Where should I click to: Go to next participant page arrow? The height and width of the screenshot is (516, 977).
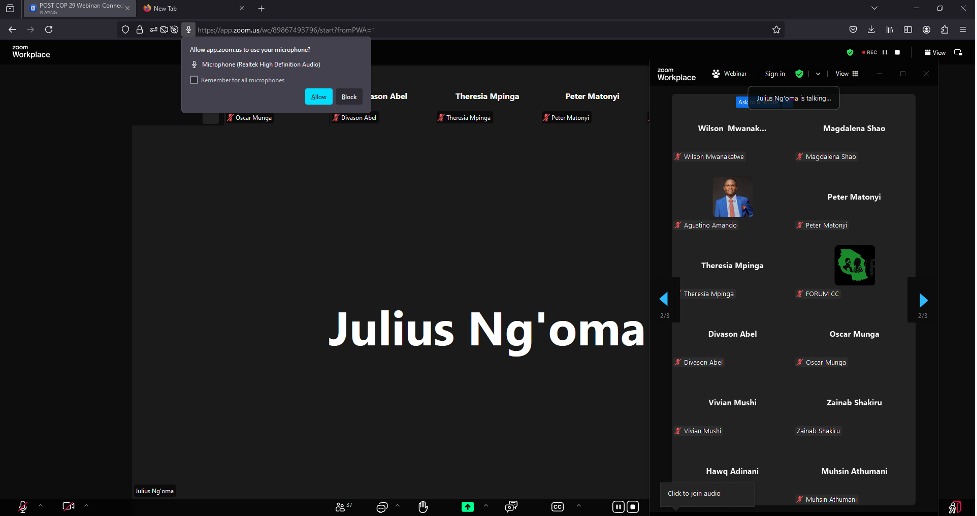pos(923,300)
